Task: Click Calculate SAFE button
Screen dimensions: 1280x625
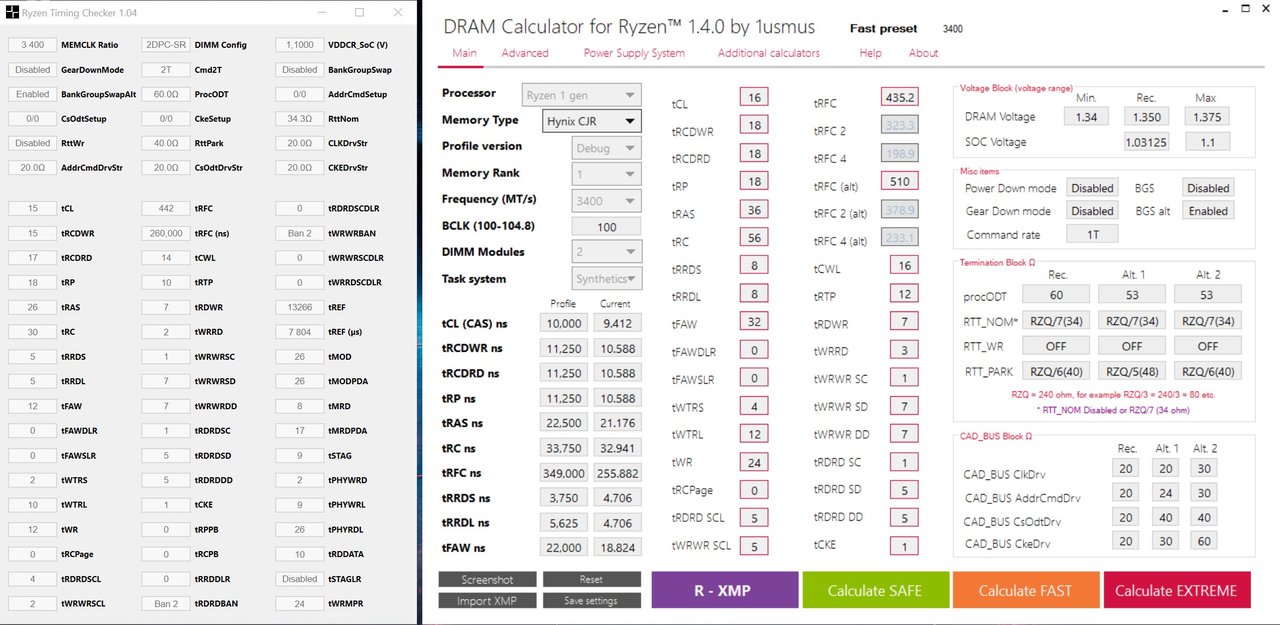Action: 875,590
